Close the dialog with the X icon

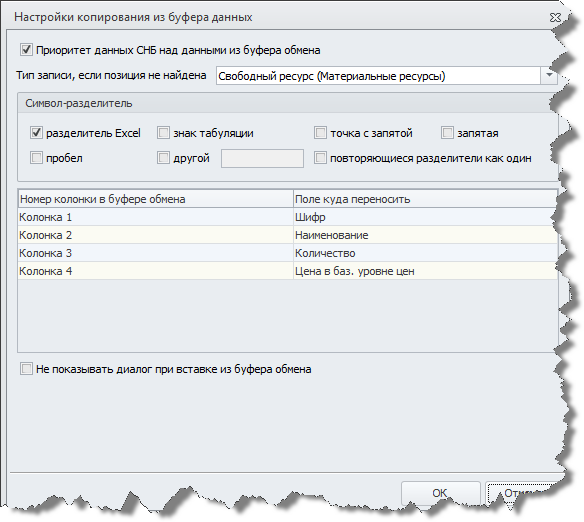(555, 17)
